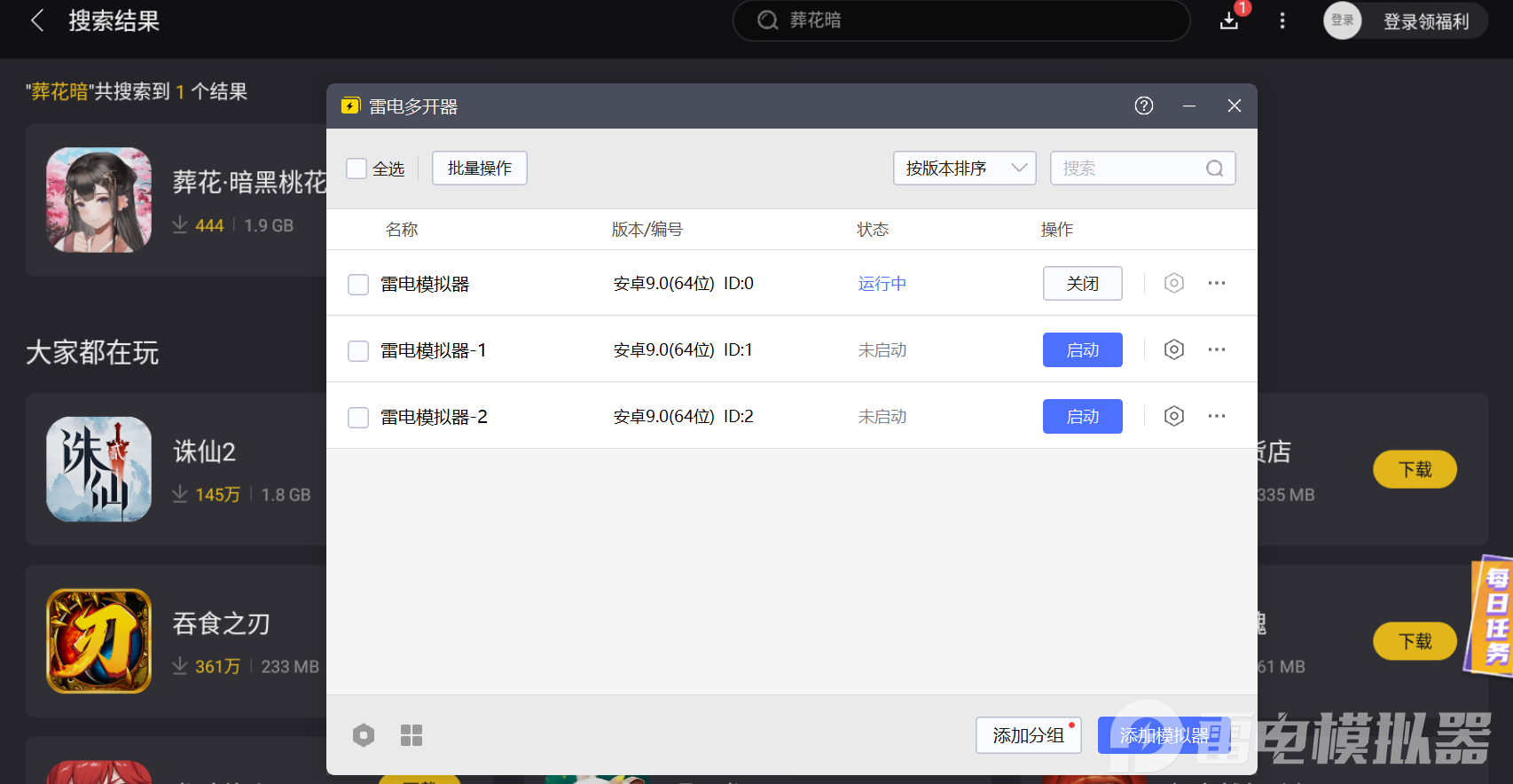Open more options for 雷电模拟器-1 row
The height and width of the screenshot is (784, 1513).
pyautogui.click(x=1216, y=349)
